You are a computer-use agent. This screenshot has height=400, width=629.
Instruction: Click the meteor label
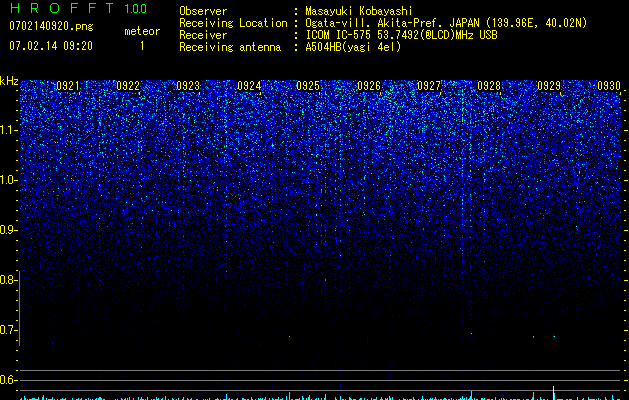[x=142, y=31]
